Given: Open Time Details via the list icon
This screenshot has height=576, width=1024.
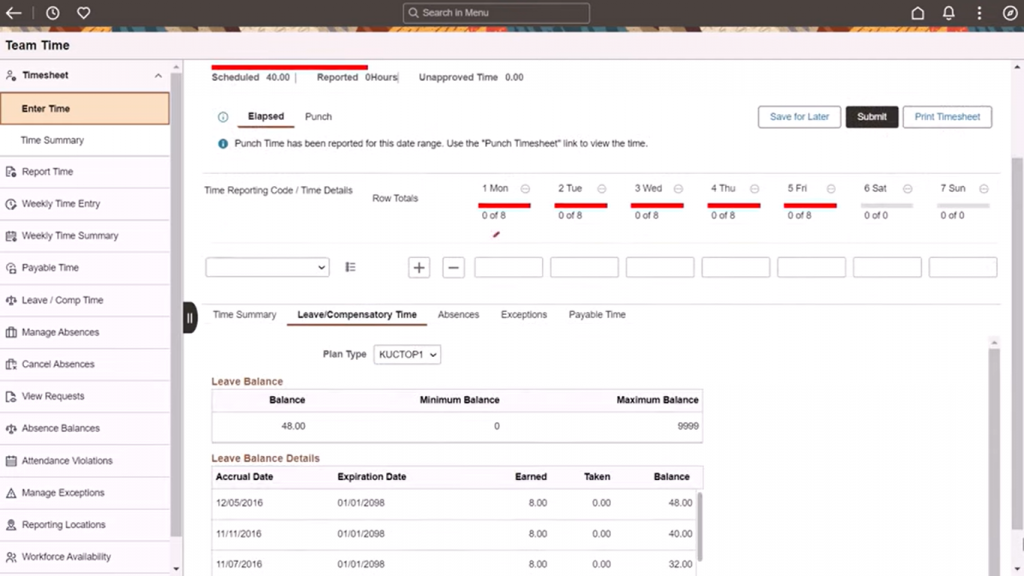Looking at the screenshot, I should pos(349,267).
